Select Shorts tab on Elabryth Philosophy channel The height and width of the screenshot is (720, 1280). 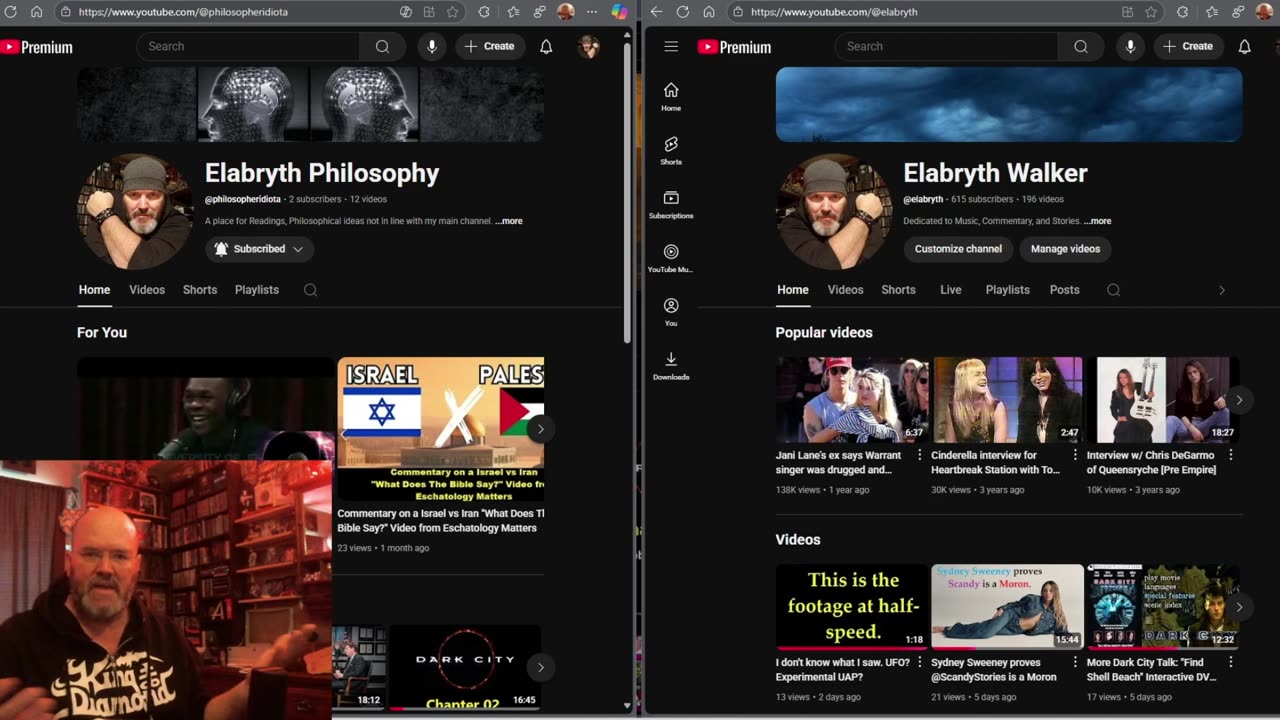pos(200,290)
